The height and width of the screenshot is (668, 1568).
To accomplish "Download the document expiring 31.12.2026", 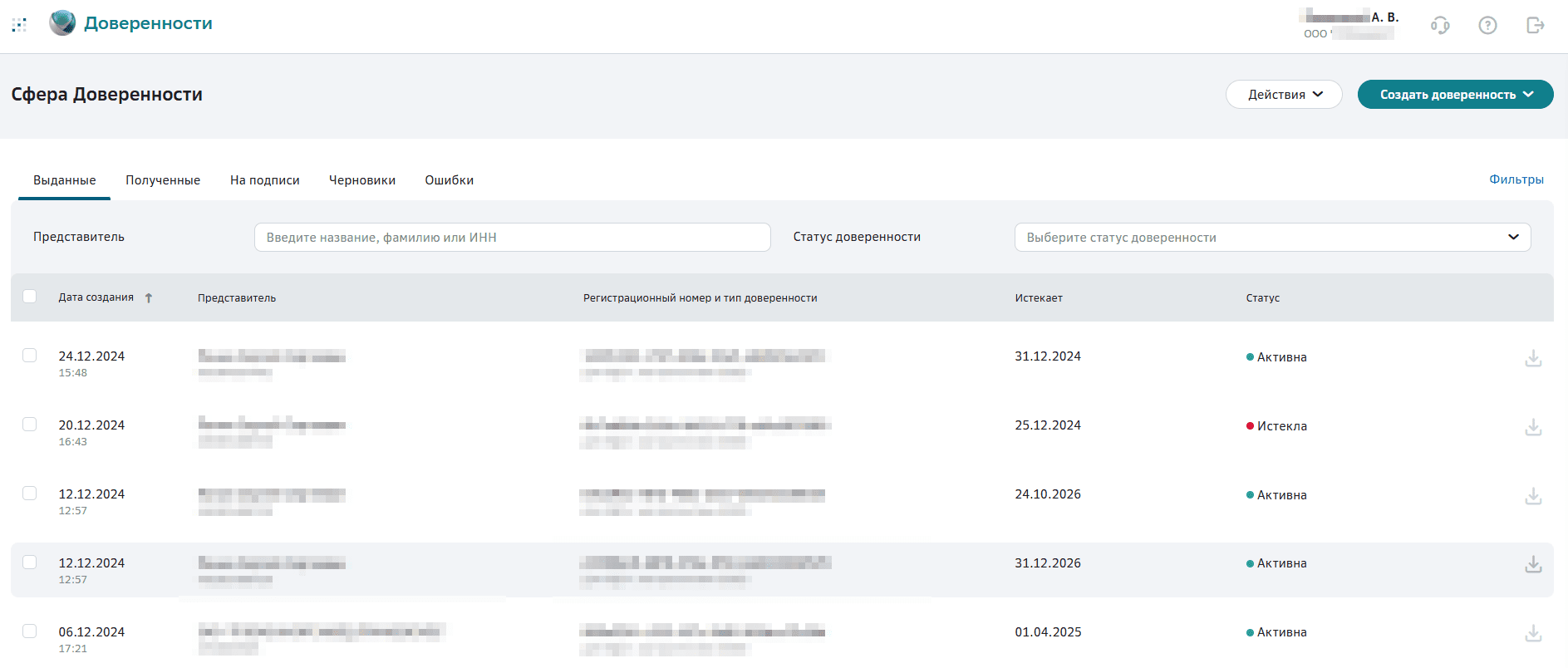I will point(1533,565).
